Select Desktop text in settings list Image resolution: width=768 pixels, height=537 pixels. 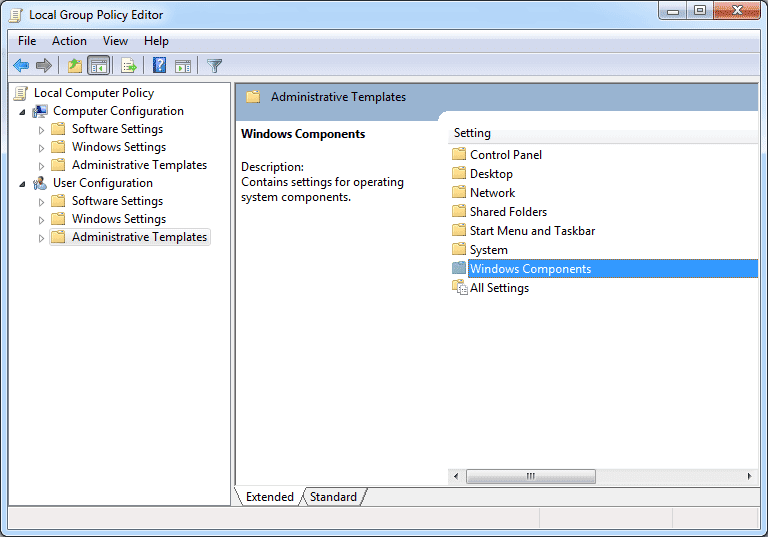tap(491, 174)
